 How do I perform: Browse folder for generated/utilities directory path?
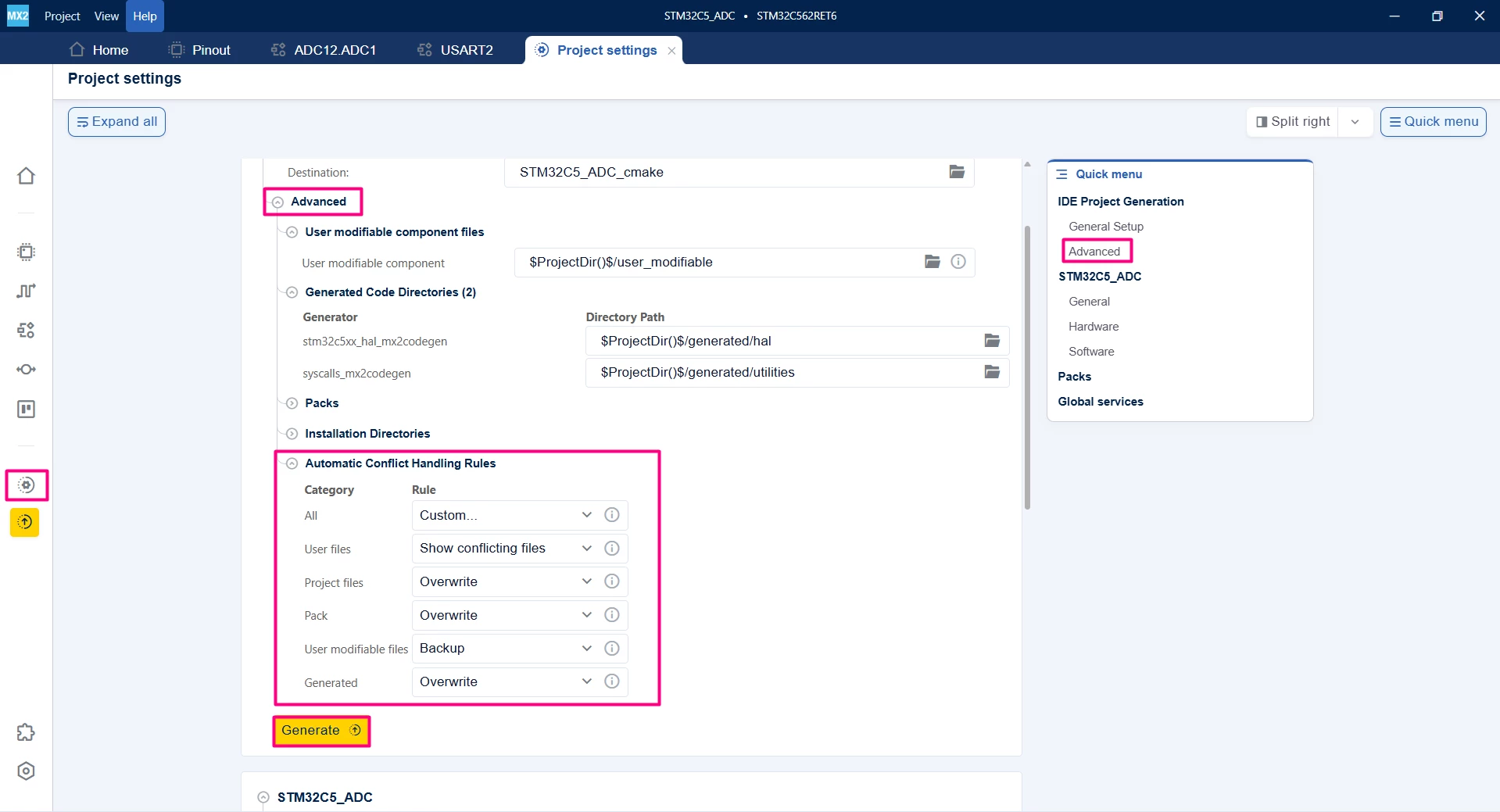[x=992, y=372]
